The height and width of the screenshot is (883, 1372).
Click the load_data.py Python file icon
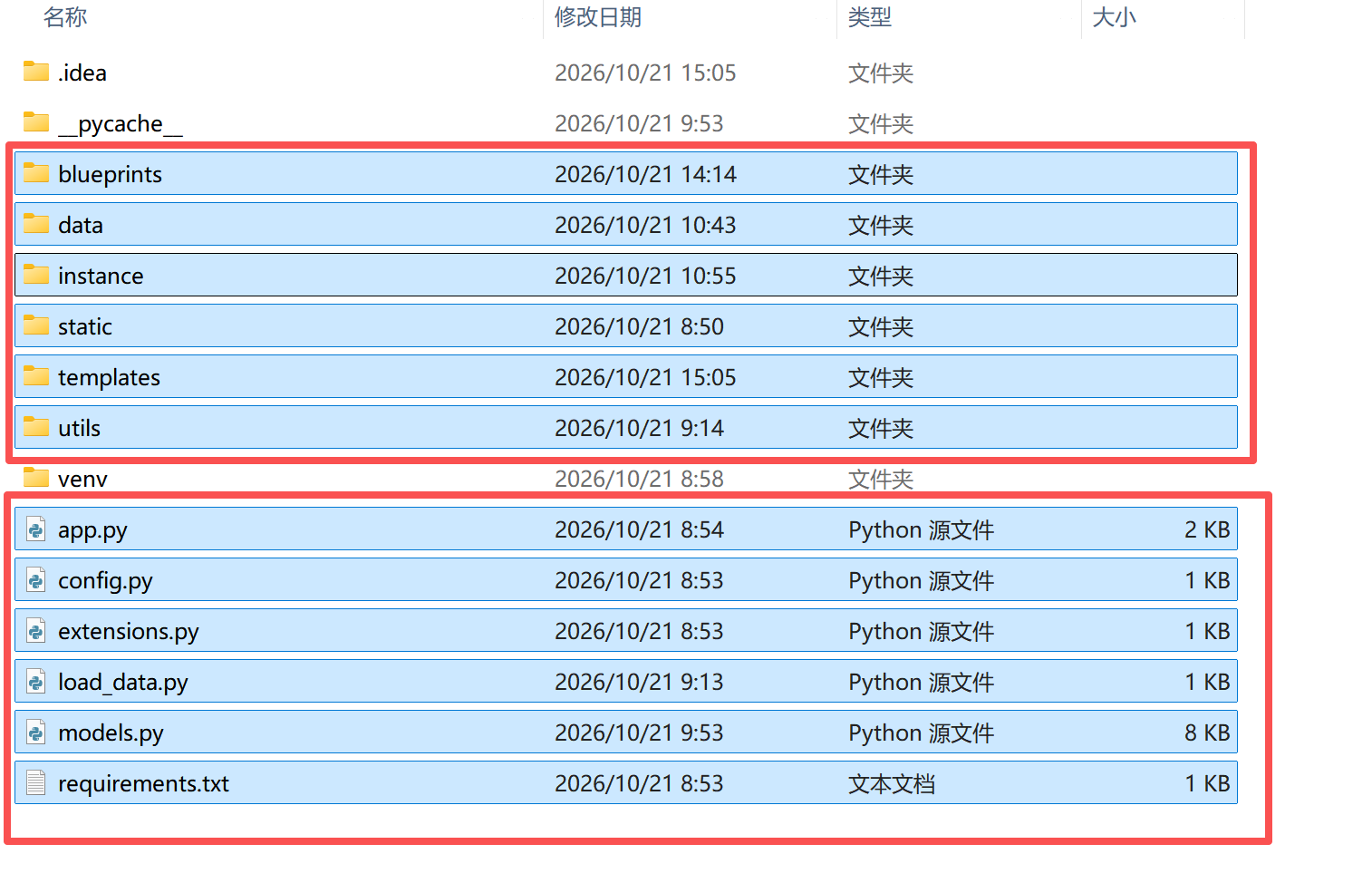[36, 681]
